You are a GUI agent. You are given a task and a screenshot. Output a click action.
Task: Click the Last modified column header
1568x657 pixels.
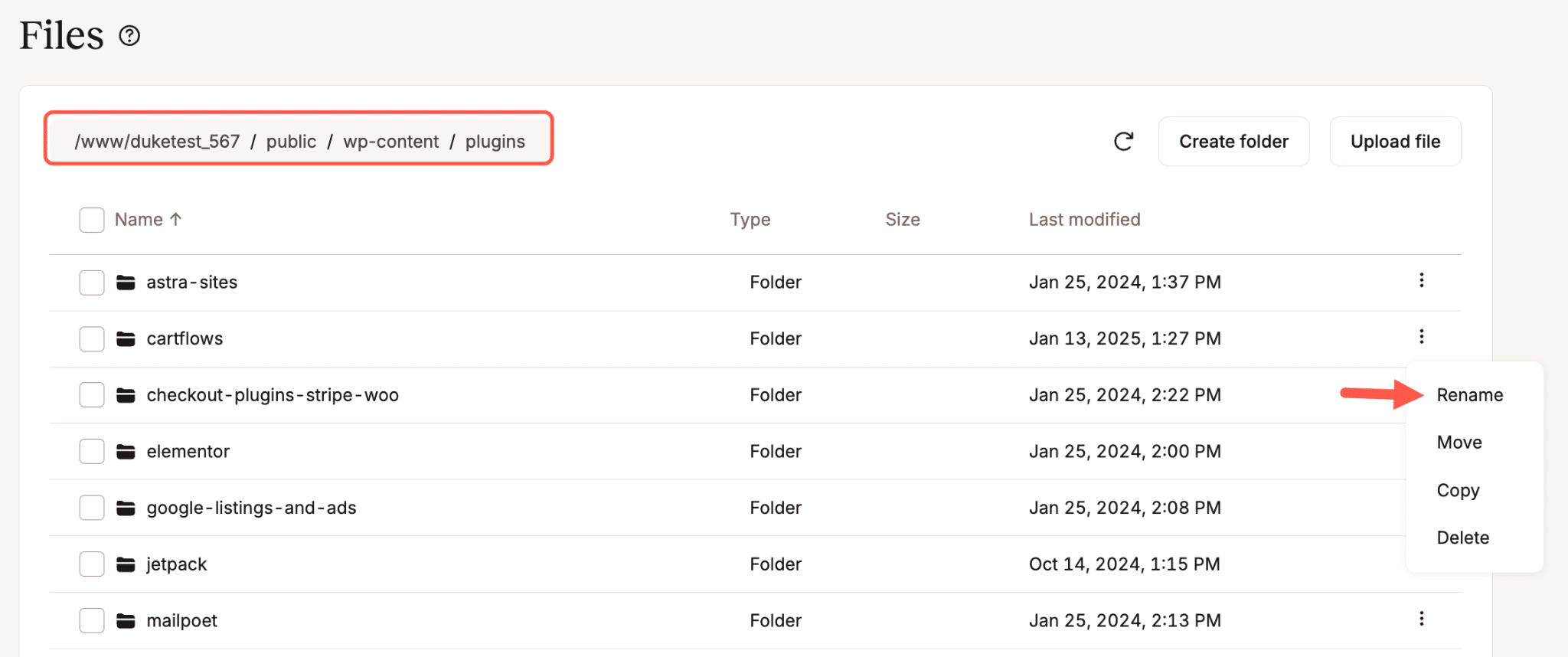1084,220
